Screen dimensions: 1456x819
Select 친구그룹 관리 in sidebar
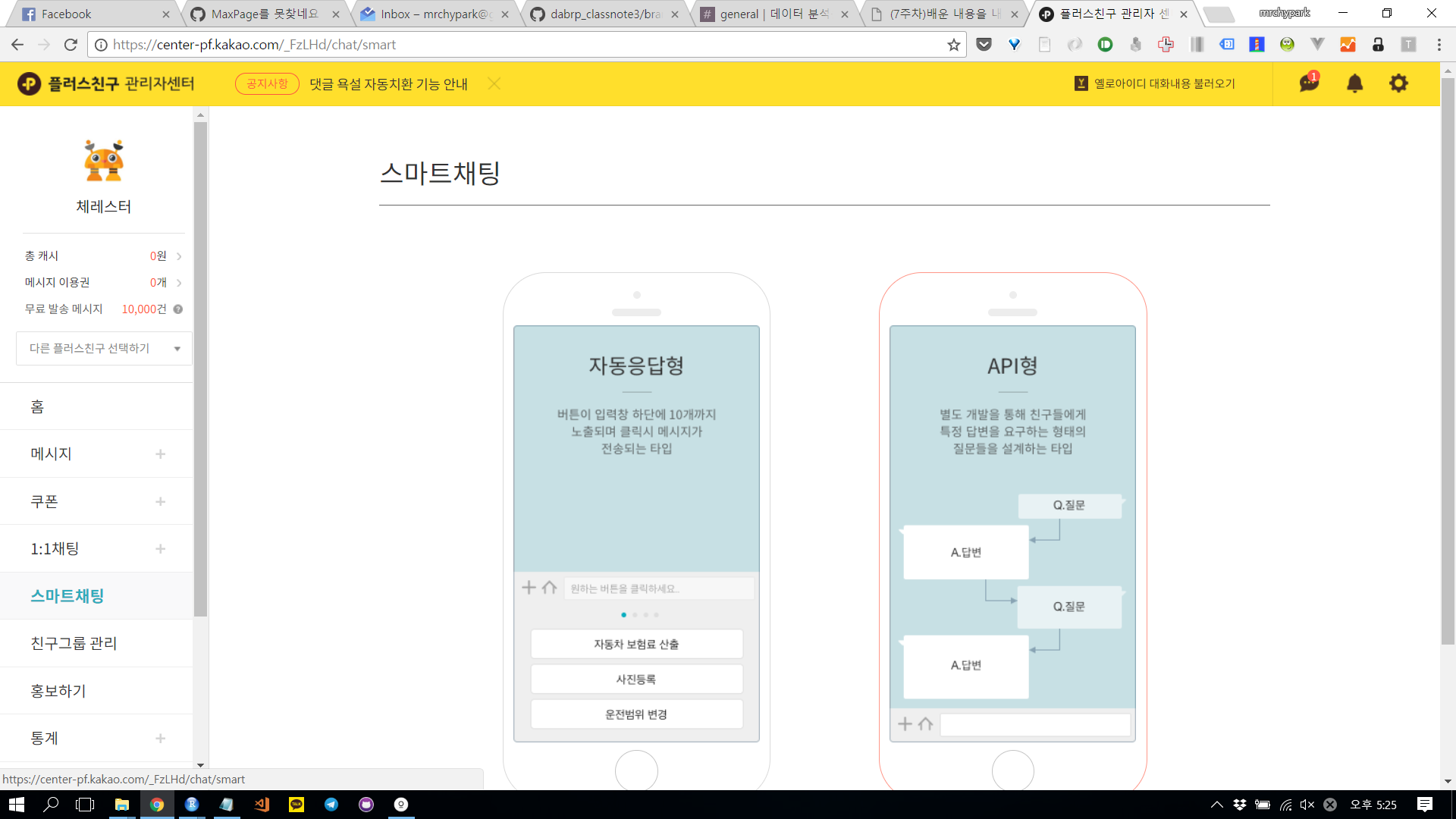pyautogui.click(x=74, y=644)
